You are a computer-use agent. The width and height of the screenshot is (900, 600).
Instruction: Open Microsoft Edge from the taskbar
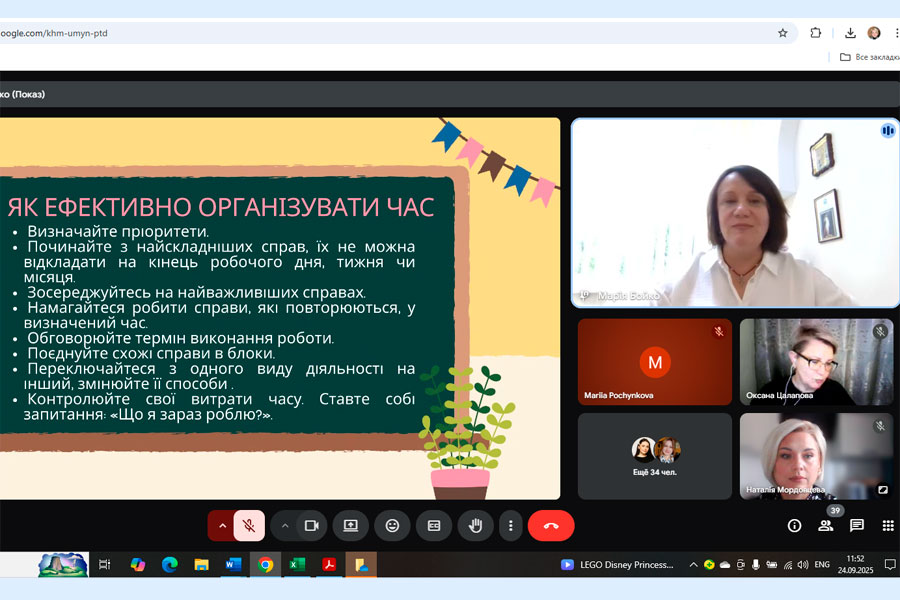click(169, 564)
